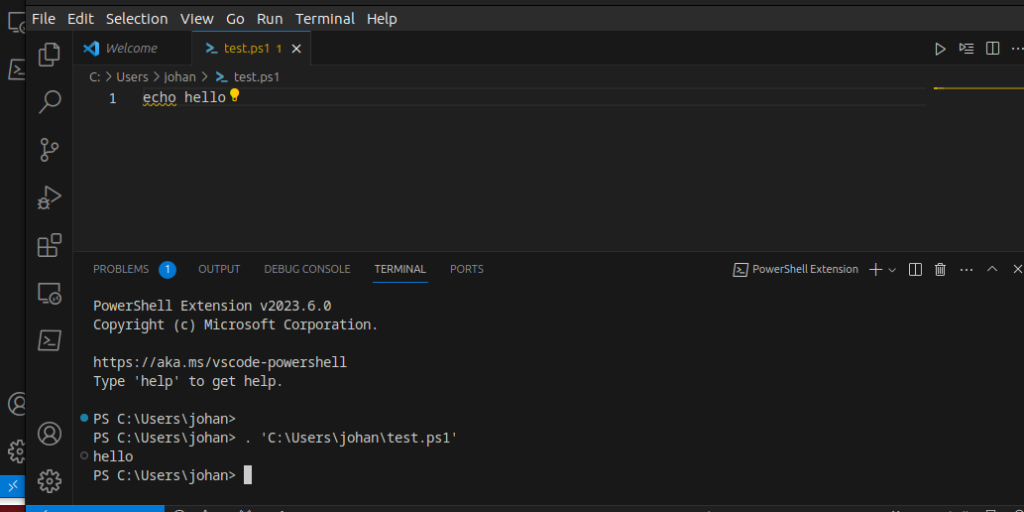Image resolution: width=1024 pixels, height=512 pixels.
Task: Maximize terminal panel with chevron up
Action: pyautogui.click(x=992, y=269)
